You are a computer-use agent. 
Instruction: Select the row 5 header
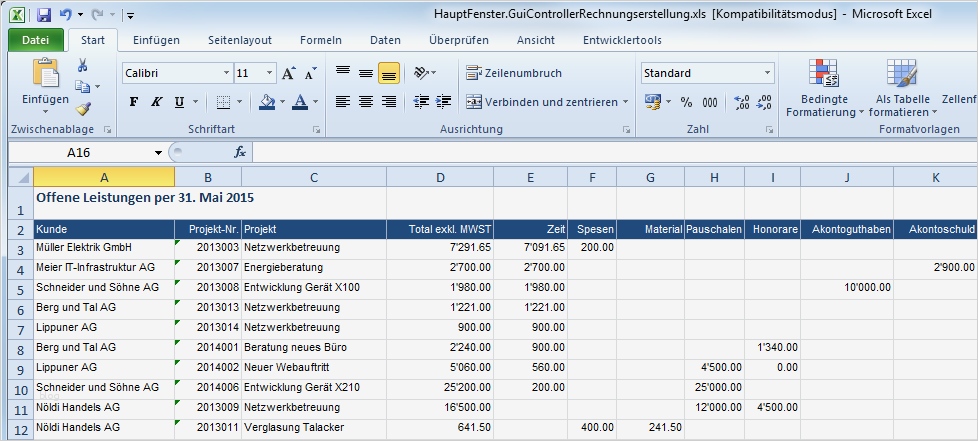[x=21, y=289]
